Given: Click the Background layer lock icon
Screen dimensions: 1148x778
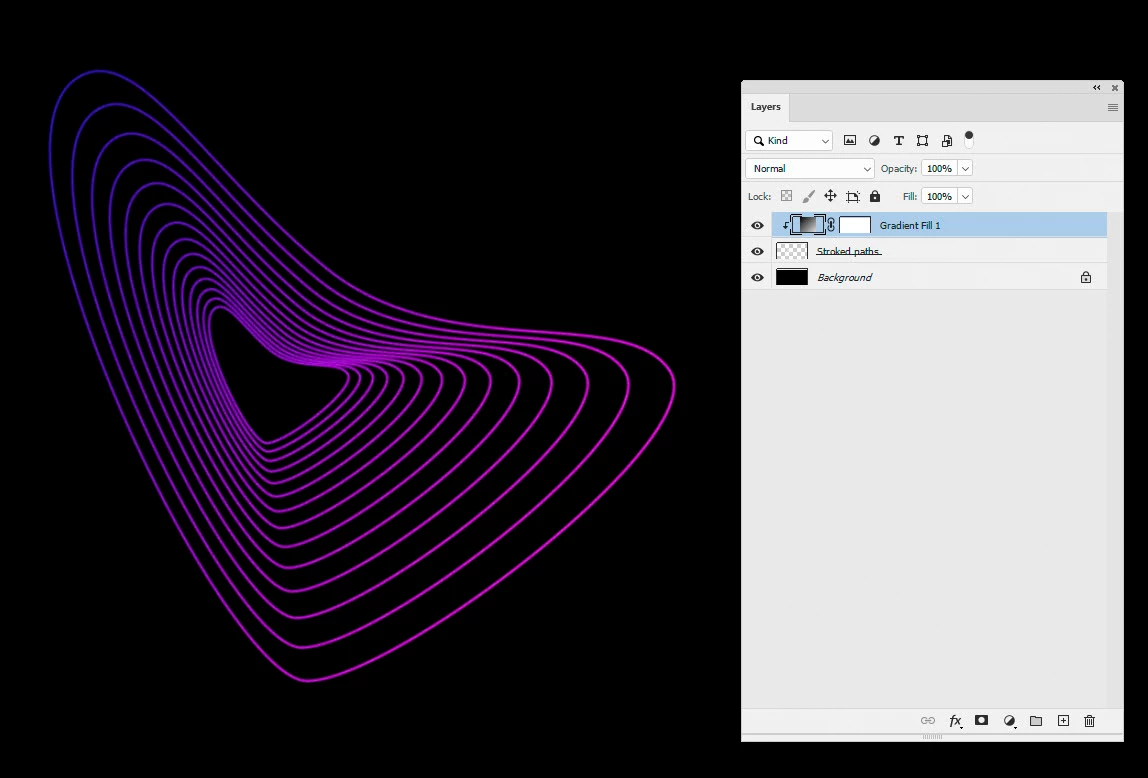Looking at the screenshot, I should [1086, 277].
